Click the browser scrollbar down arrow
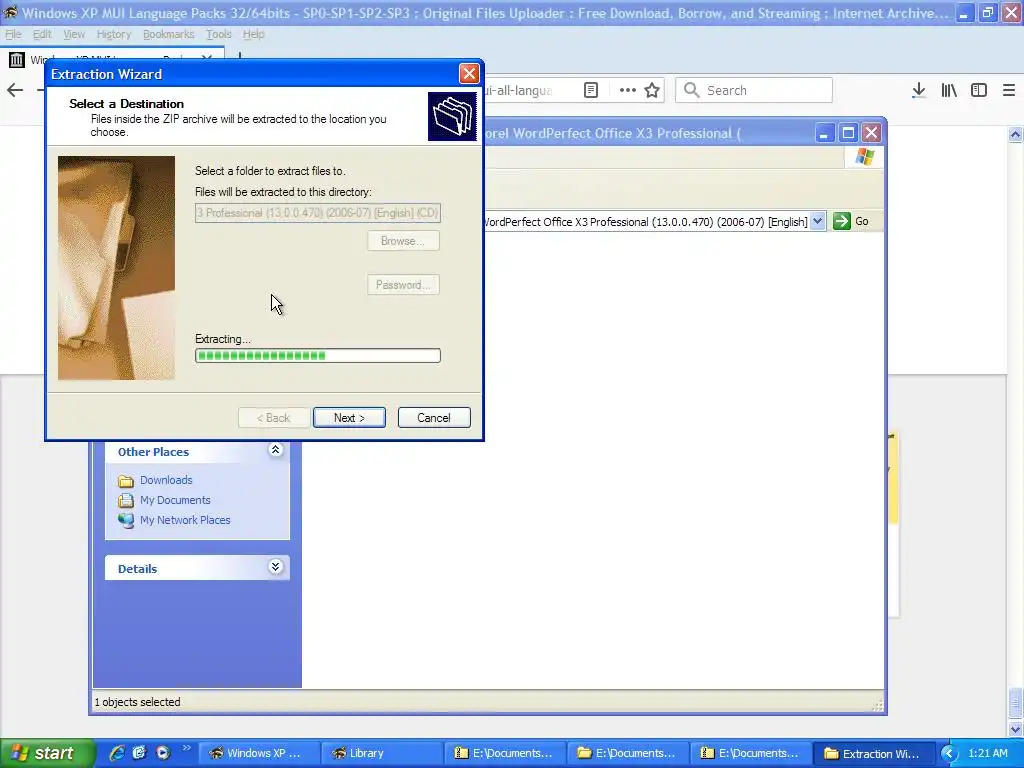 [x=1016, y=729]
